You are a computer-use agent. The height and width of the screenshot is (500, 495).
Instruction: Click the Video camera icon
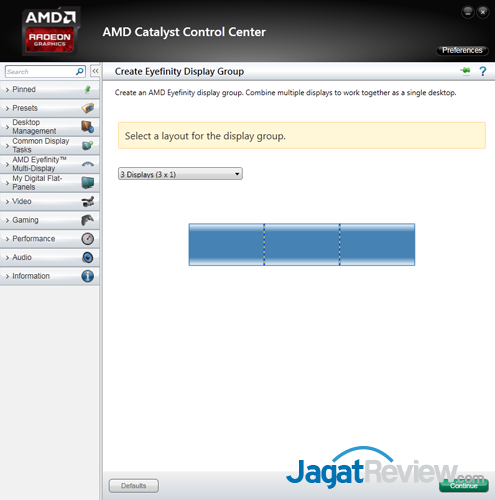tap(88, 201)
